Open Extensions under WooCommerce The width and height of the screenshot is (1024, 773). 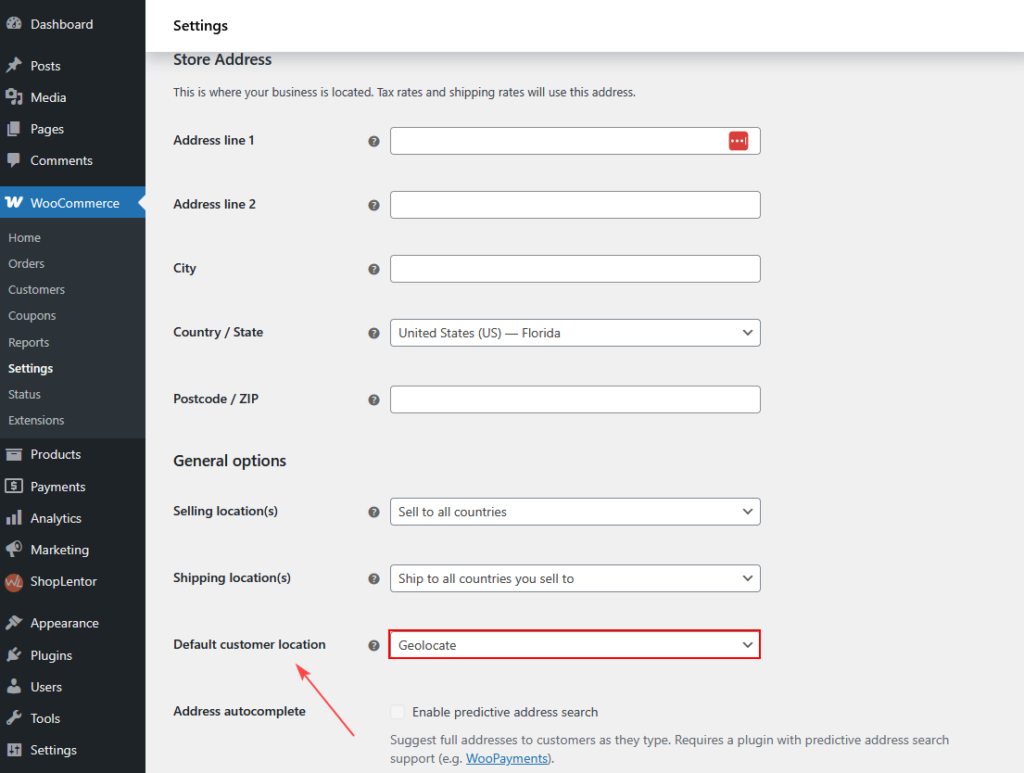click(36, 421)
